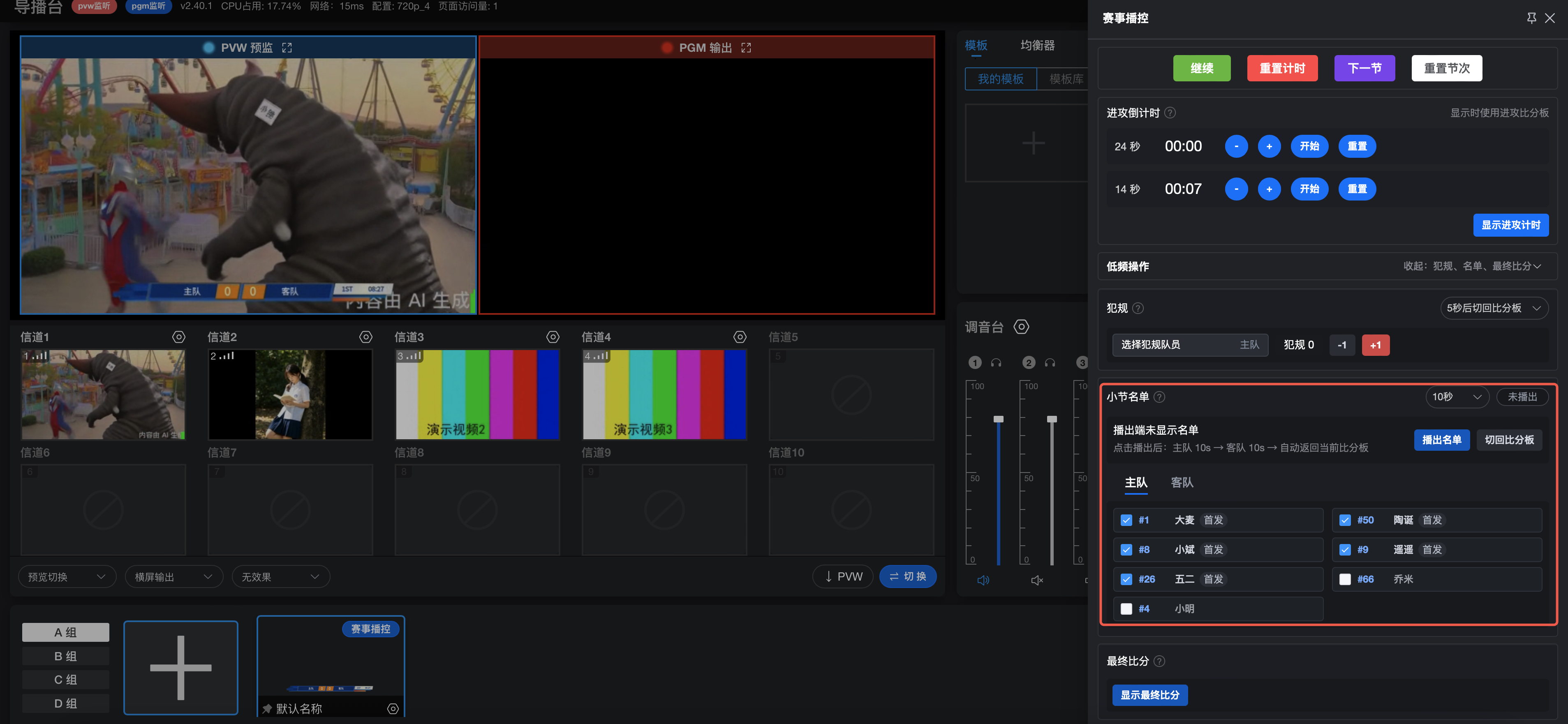This screenshot has width=1568, height=724.
Task: Decrease the 24 秒 countdown with minus
Action: coord(1236,147)
